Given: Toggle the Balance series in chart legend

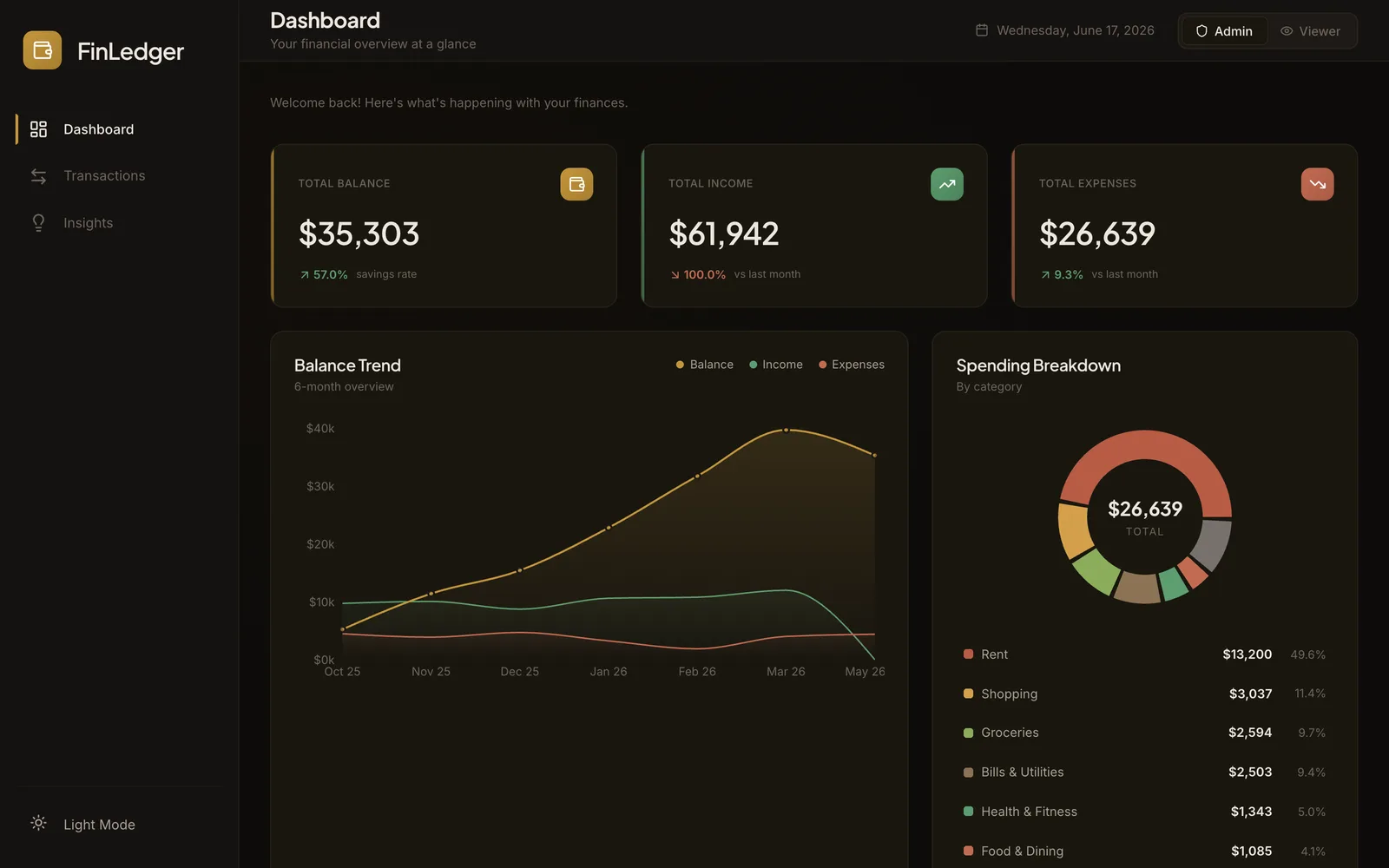Looking at the screenshot, I should click(x=705, y=365).
